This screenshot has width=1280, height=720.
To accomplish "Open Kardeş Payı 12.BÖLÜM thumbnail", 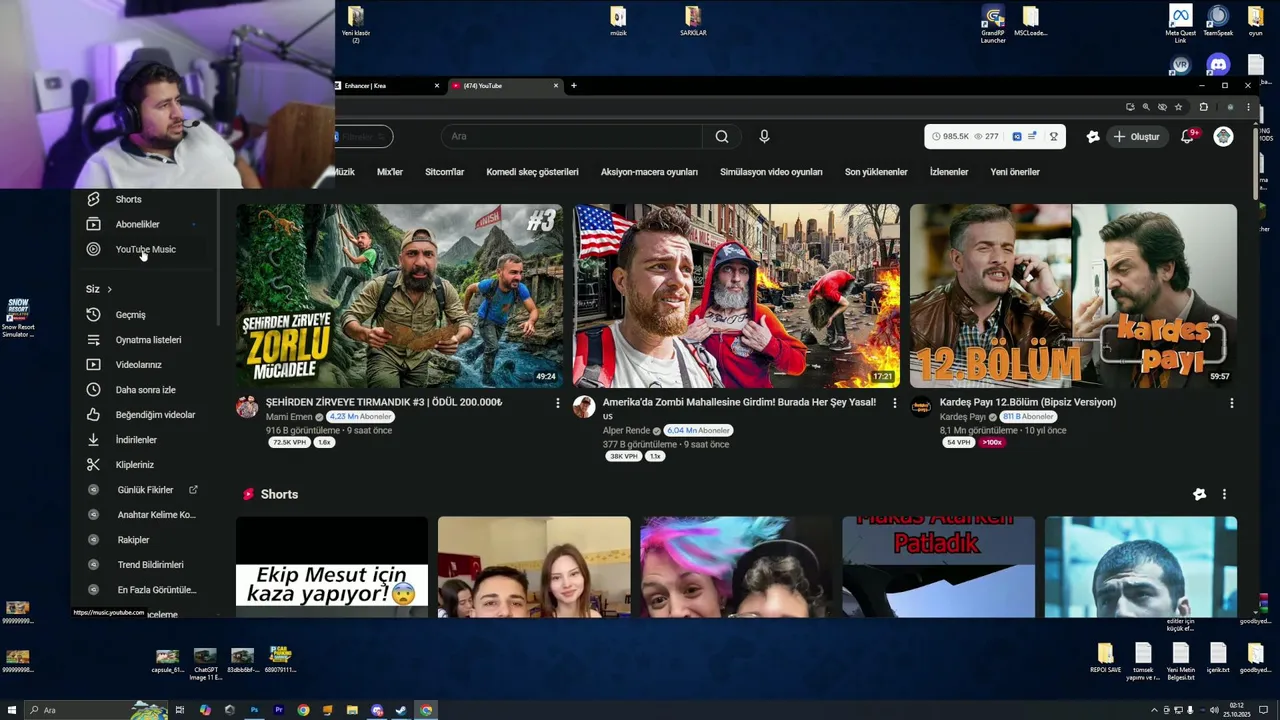I will coord(1073,296).
